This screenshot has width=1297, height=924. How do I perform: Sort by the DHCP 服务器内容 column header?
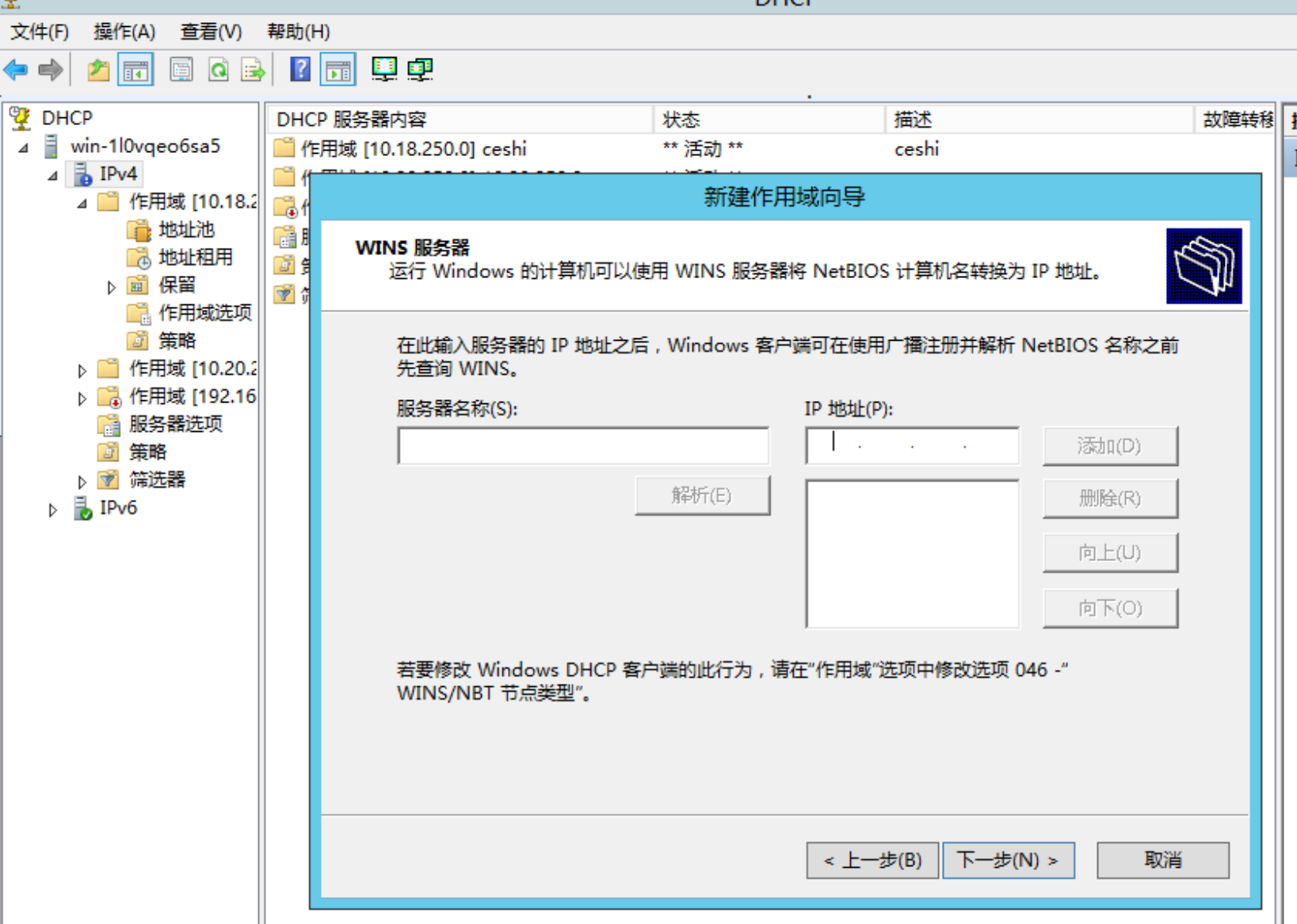tap(460, 120)
